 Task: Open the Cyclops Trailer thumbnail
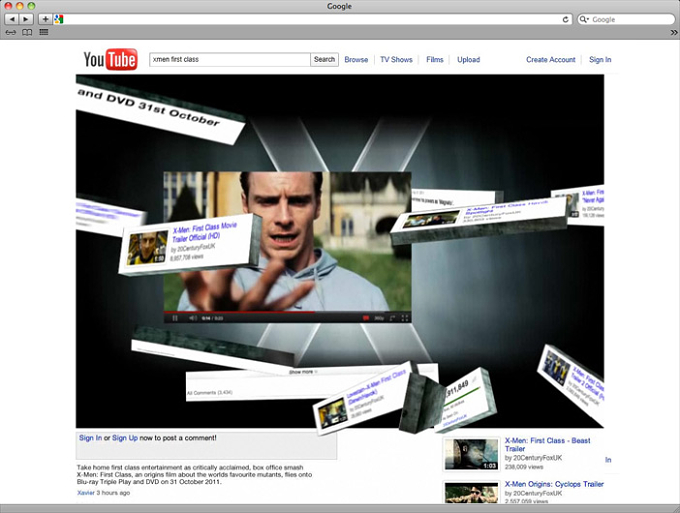[471, 493]
